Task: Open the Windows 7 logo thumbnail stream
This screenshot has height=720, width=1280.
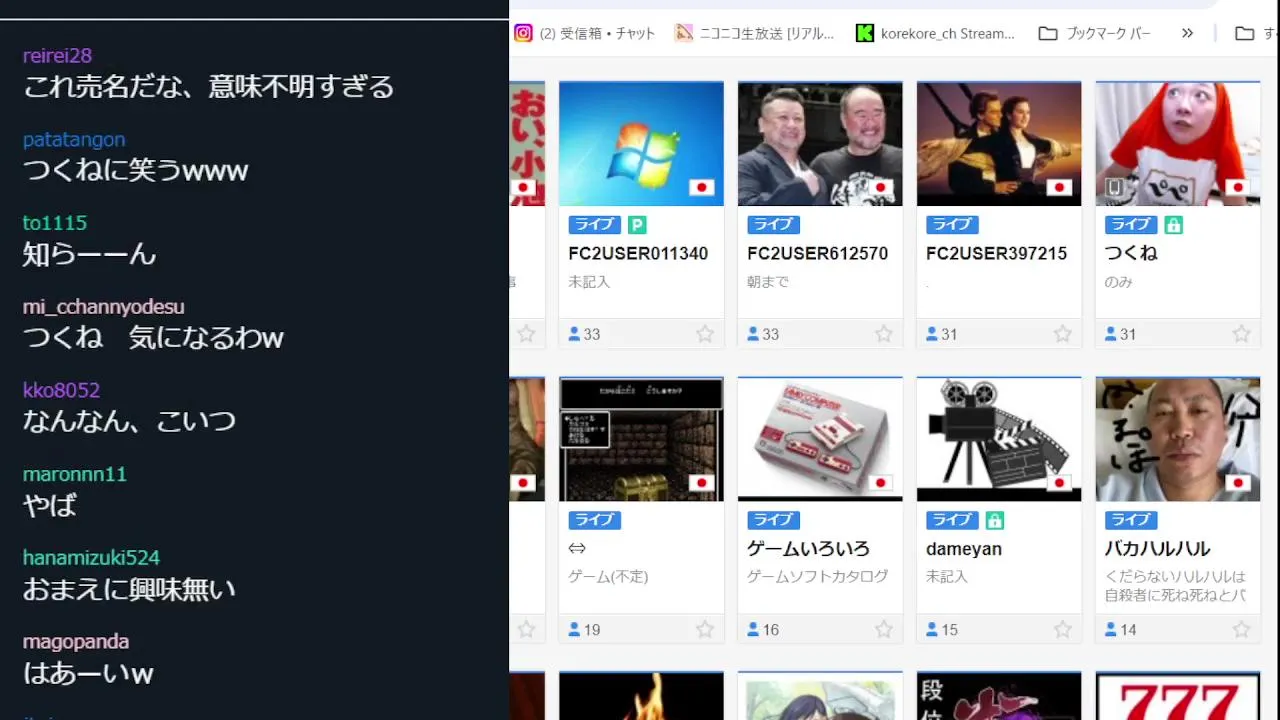Action: [x=641, y=144]
